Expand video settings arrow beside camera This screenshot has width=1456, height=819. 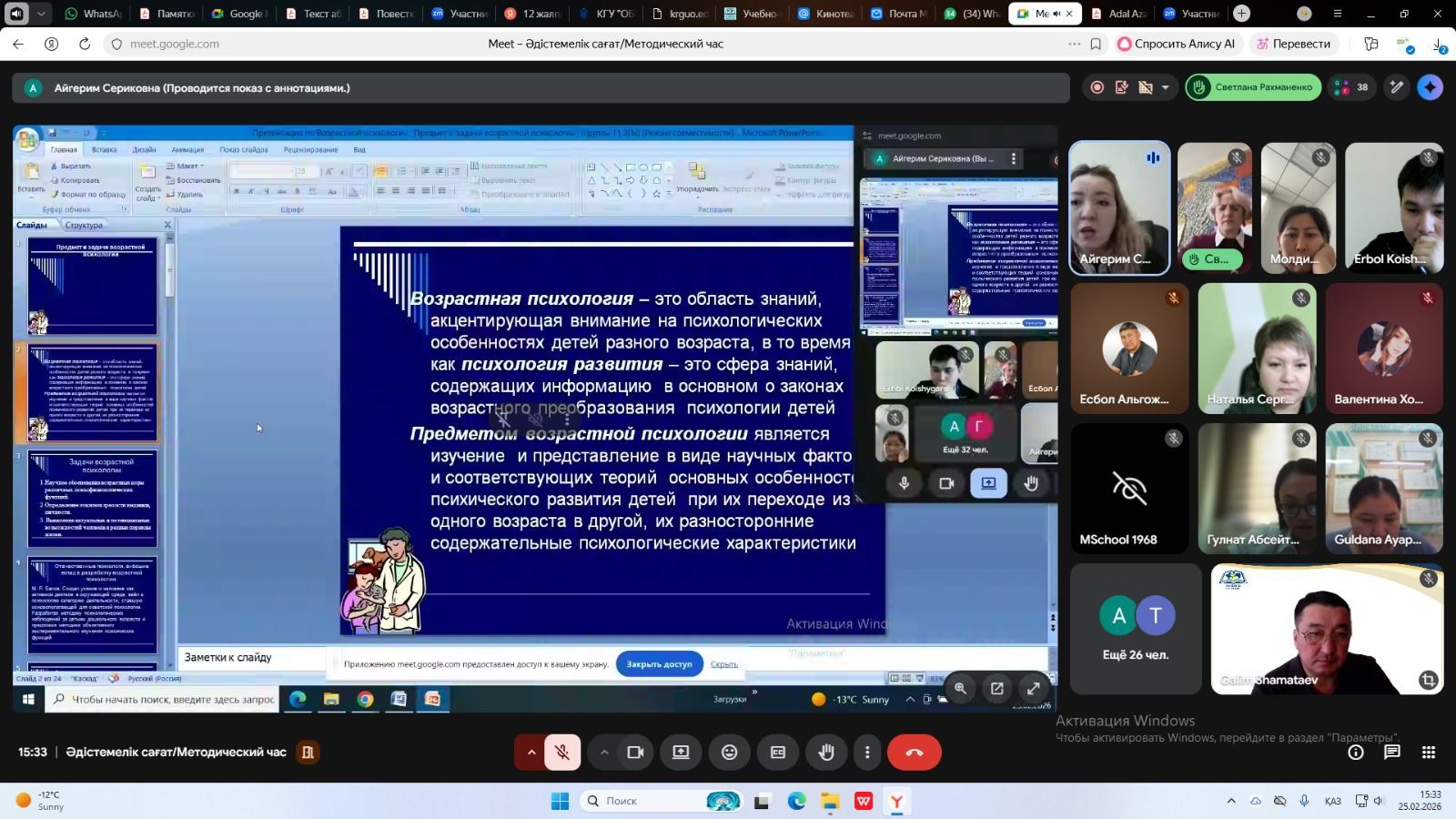[x=603, y=753]
